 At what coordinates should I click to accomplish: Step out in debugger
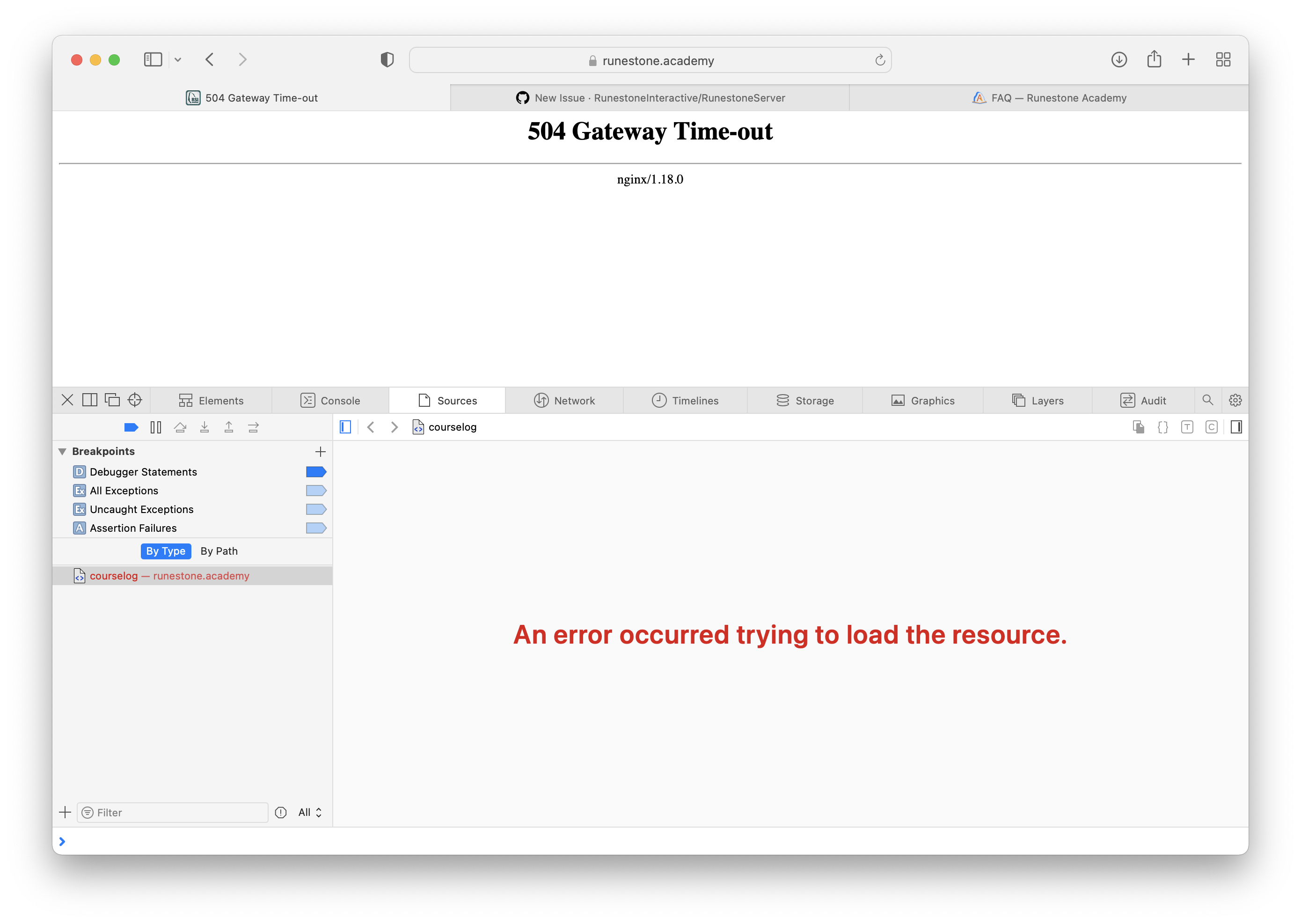pyautogui.click(x=229, y=427)
